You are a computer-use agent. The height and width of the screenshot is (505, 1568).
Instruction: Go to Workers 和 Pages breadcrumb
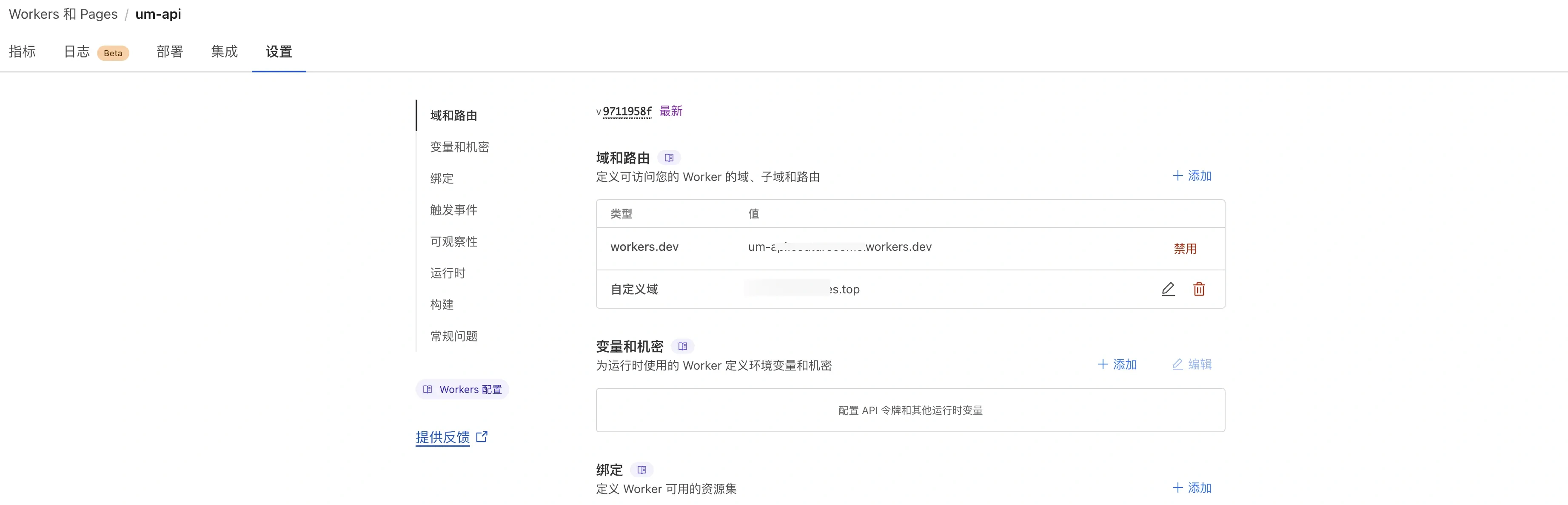pyautogui.click(x=63, y=14)
